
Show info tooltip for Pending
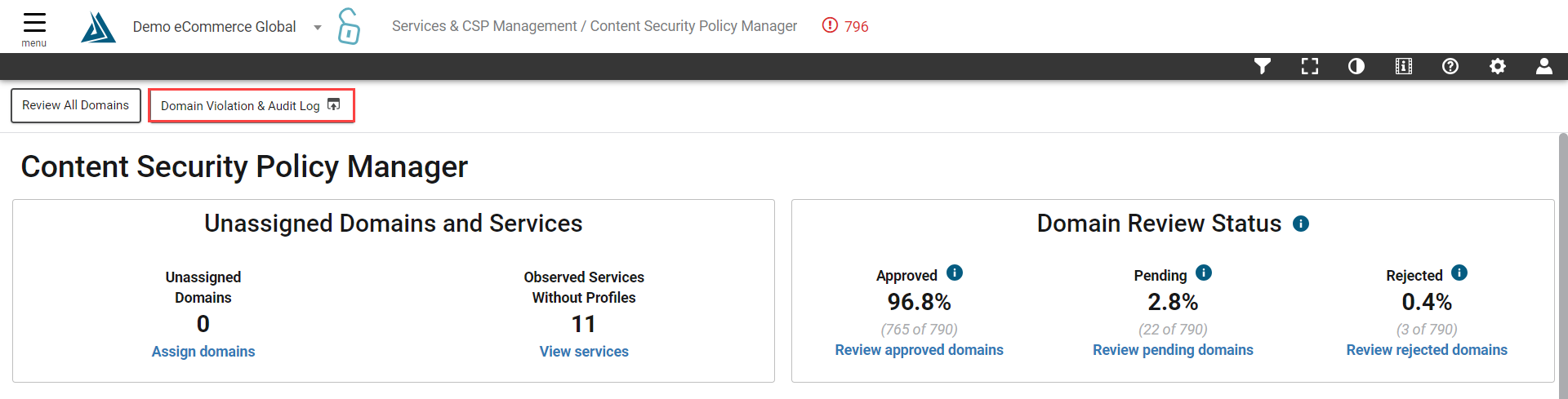tap(1204, 273)
